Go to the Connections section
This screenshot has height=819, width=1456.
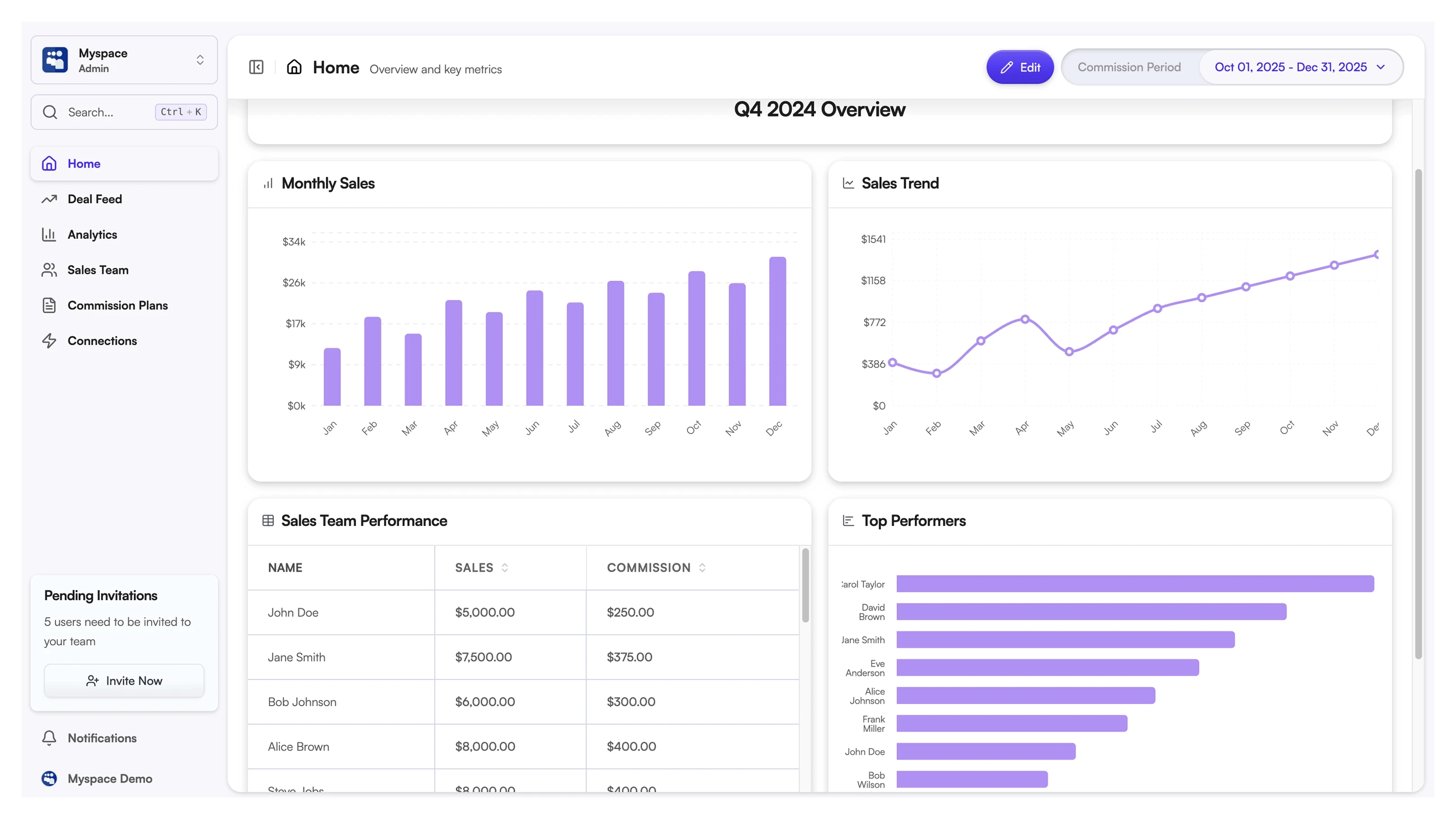tap(102, 341)
